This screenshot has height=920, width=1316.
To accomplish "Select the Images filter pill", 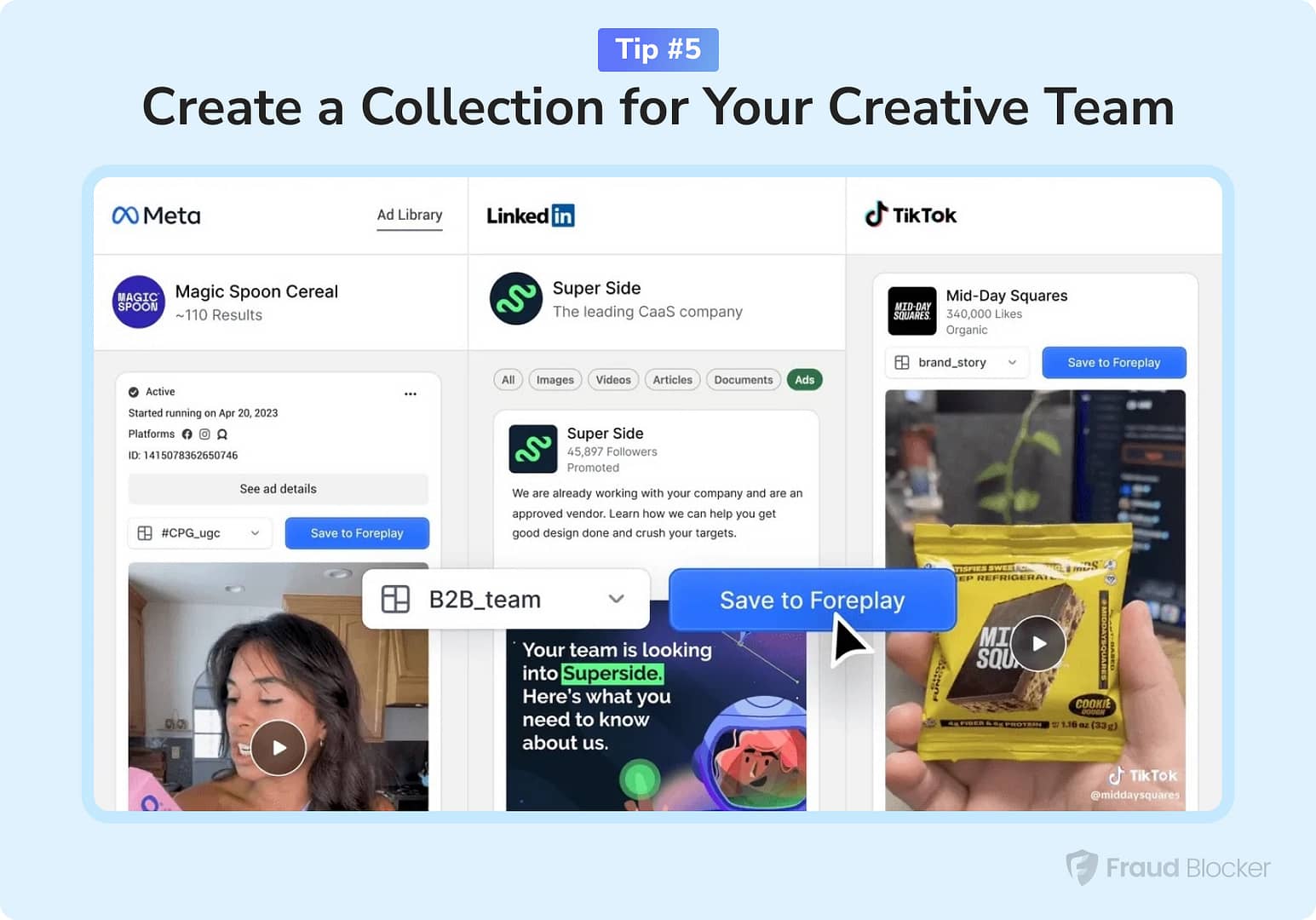I will (555, 380).
